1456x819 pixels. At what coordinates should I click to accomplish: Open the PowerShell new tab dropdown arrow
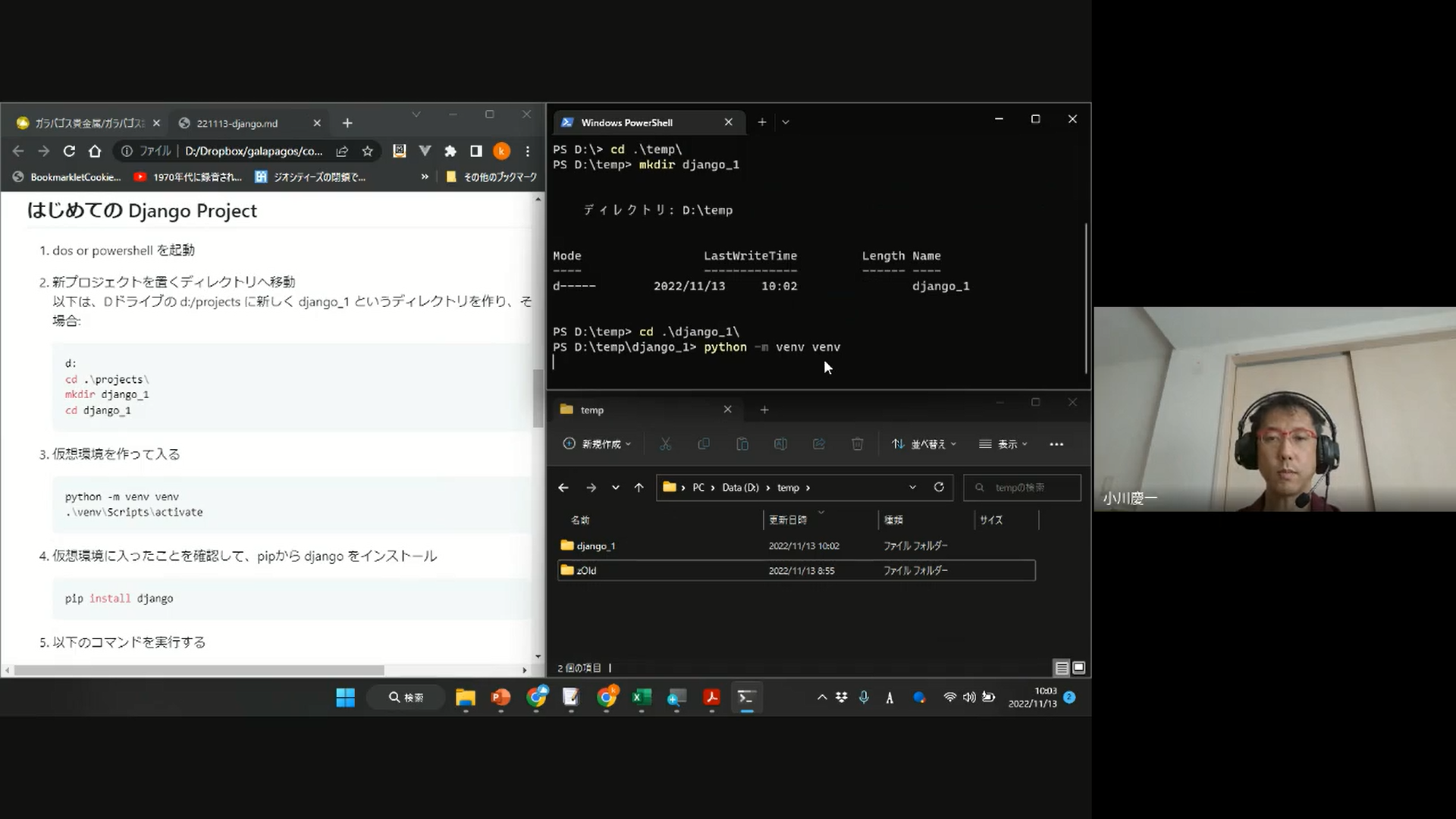(x=786, y=122)
